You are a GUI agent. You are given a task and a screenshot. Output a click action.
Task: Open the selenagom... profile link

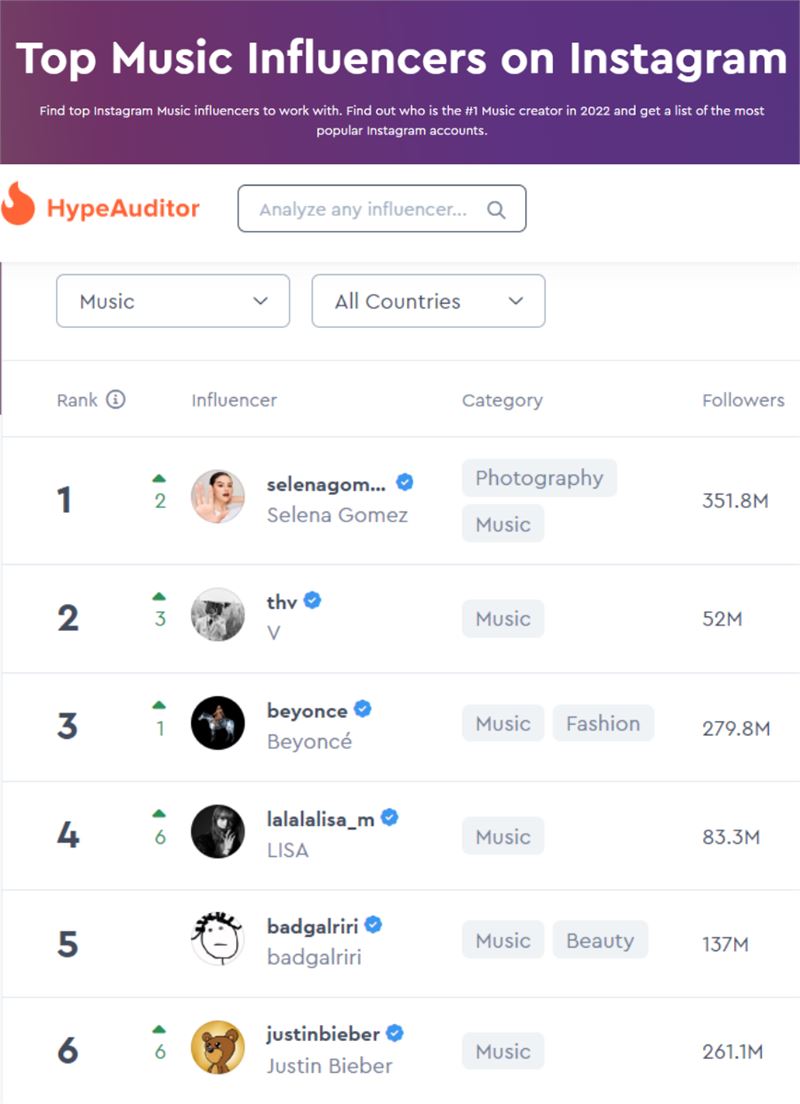click(x=326, y=484)
